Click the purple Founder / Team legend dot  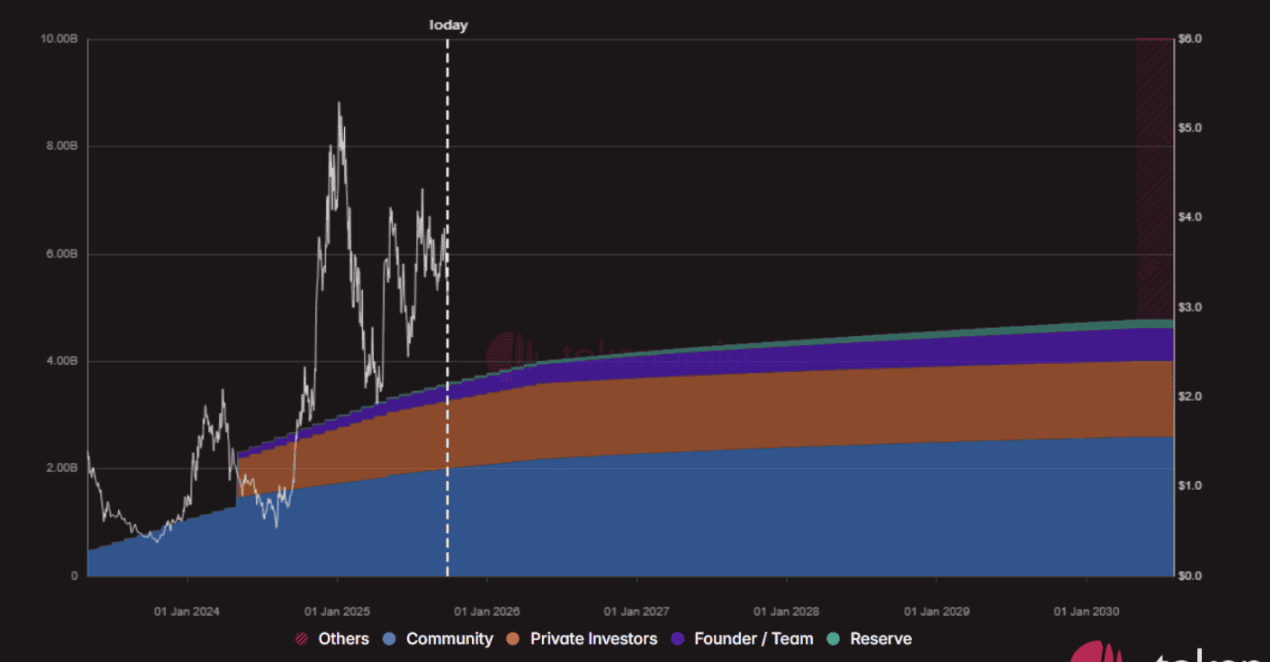coord(677,639)
